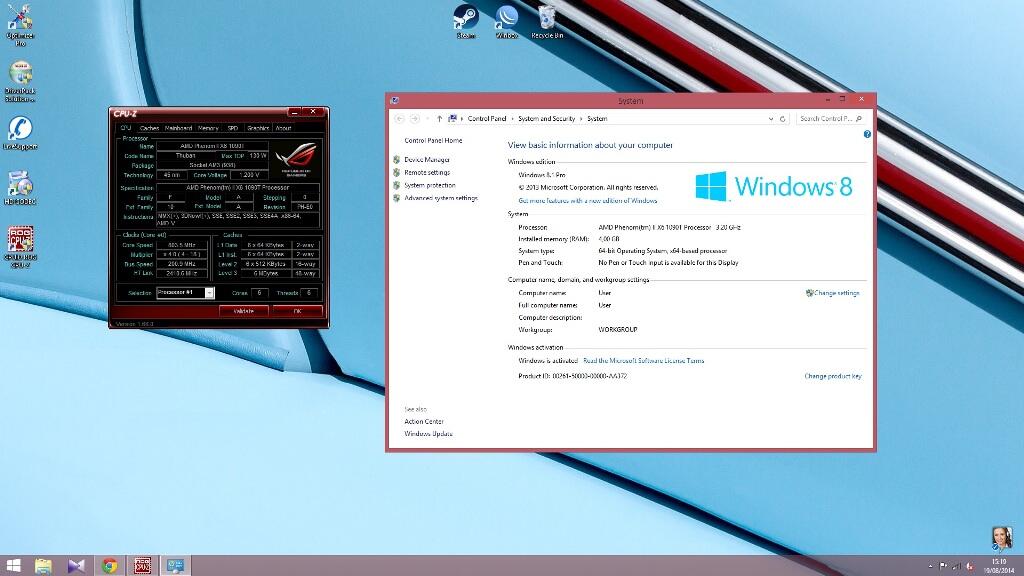Click Get more features with new edition link
The width and height of the screenshot is (1024, 576).
[x=588, y=201]
